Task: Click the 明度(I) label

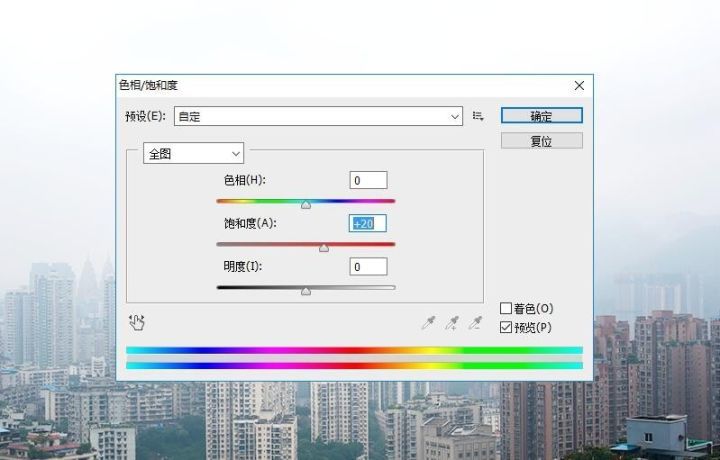Action: 242,266
